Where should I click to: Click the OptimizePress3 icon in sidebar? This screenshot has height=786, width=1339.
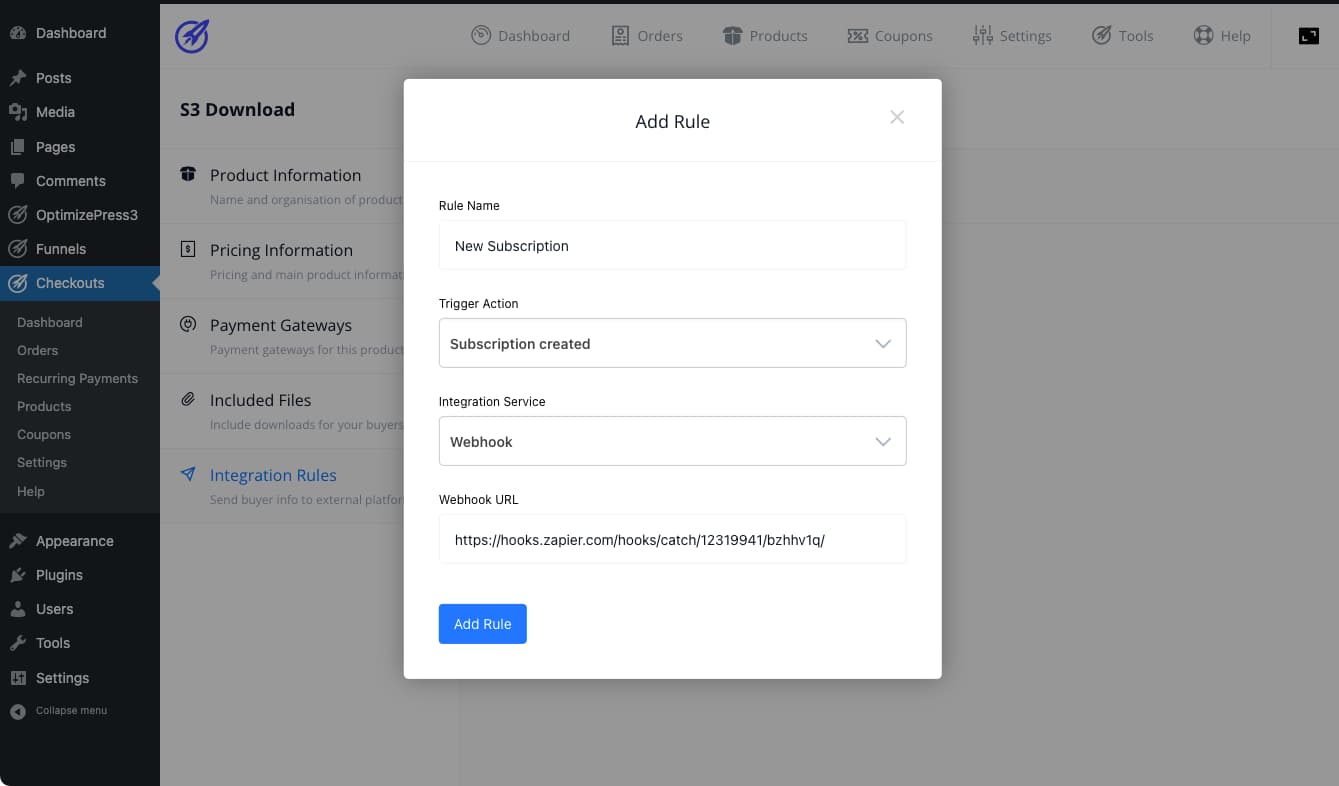18,215
